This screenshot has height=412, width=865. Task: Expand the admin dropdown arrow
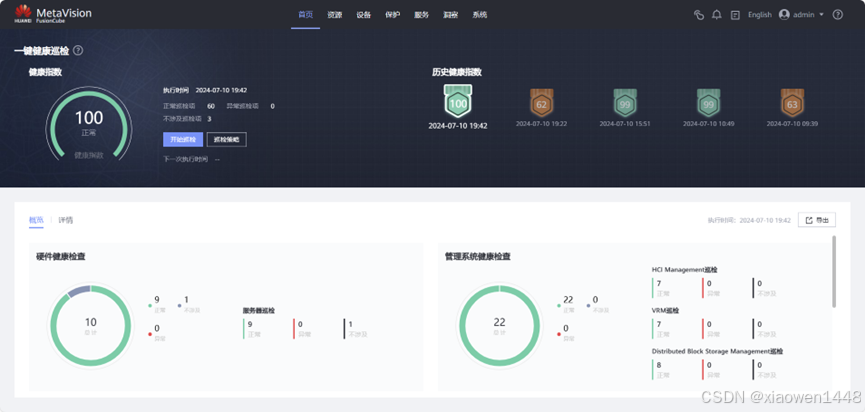pyautogui.click(x=821, y=15)
